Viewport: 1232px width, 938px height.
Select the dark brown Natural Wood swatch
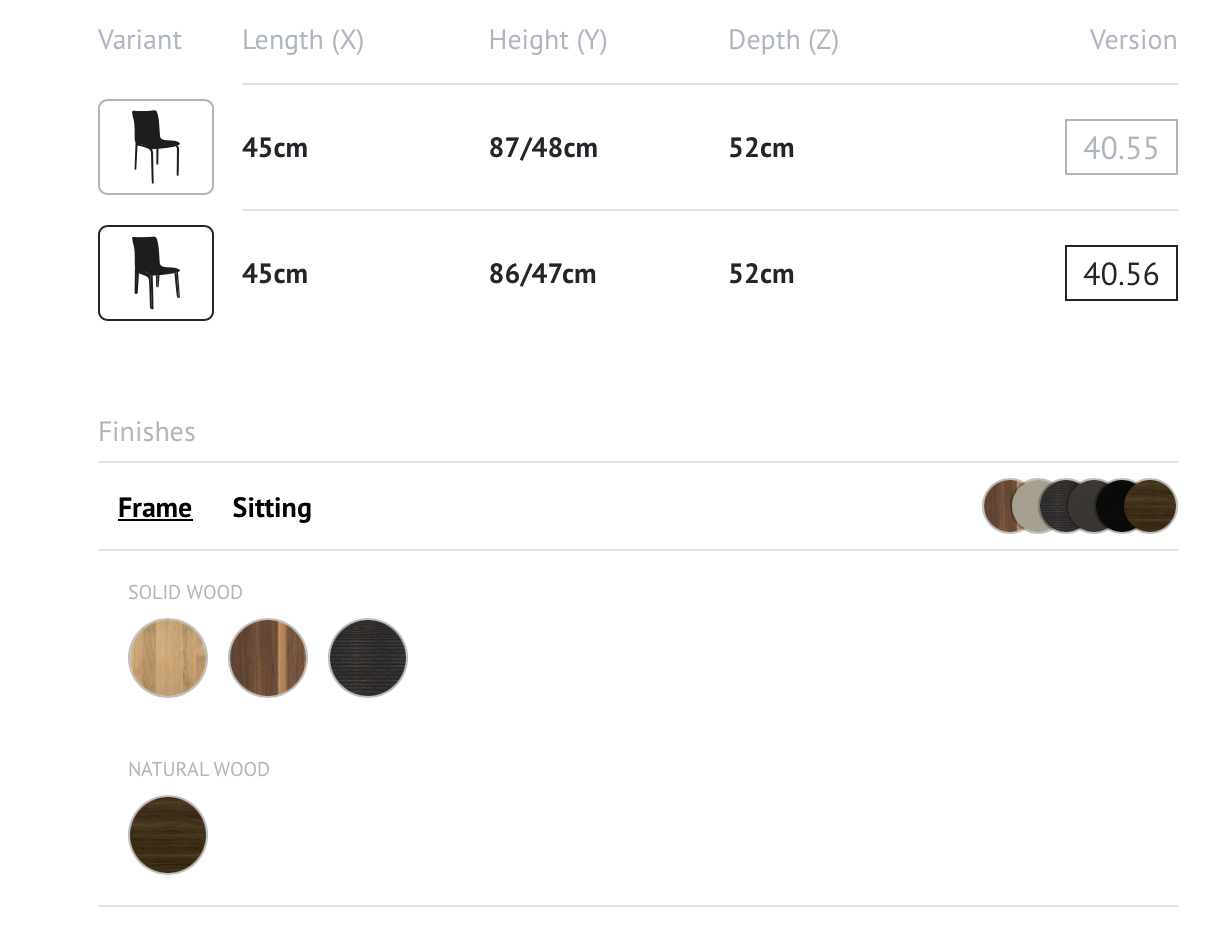pos(168,835)
